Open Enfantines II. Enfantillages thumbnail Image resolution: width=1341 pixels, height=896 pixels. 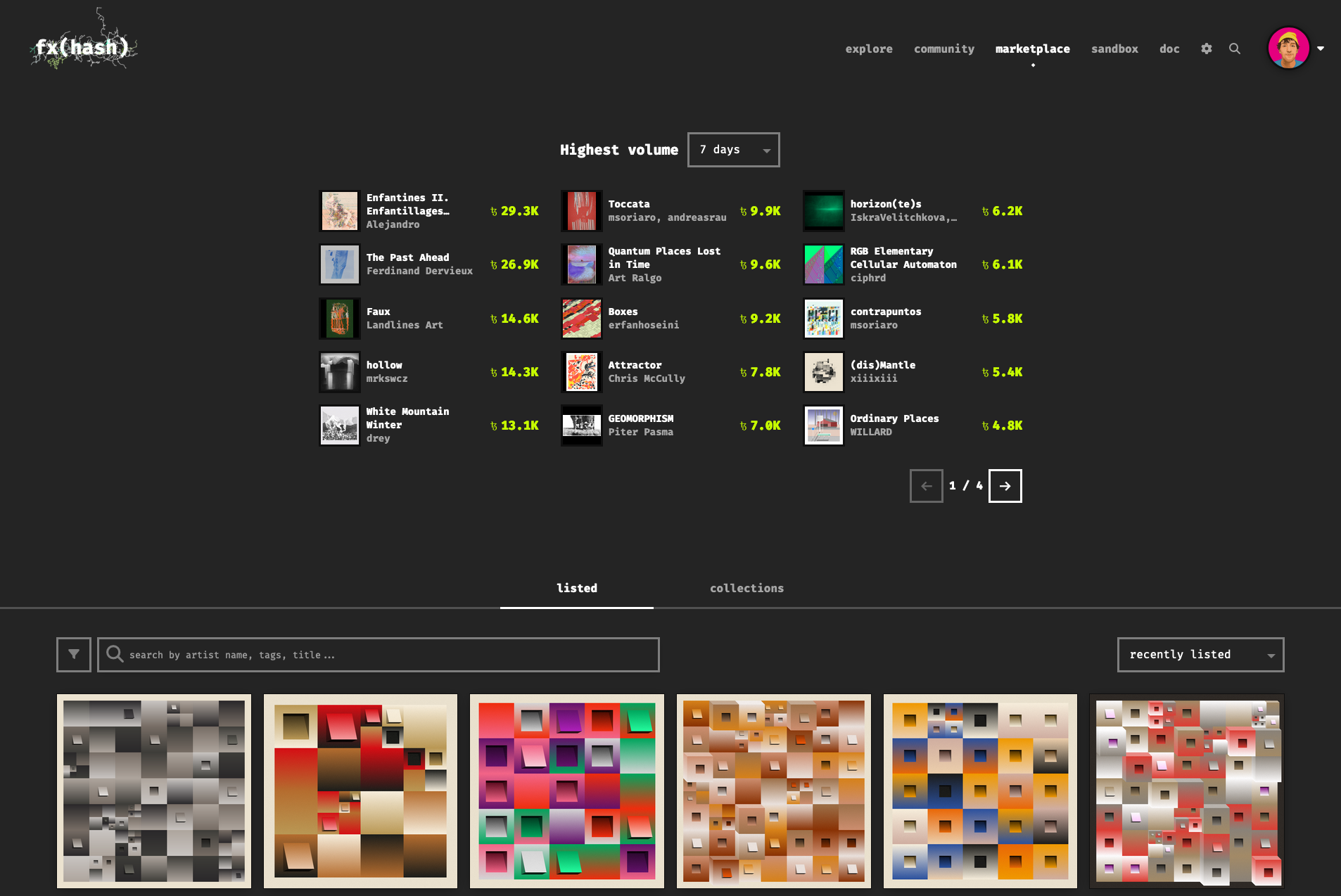click(340, 211)
